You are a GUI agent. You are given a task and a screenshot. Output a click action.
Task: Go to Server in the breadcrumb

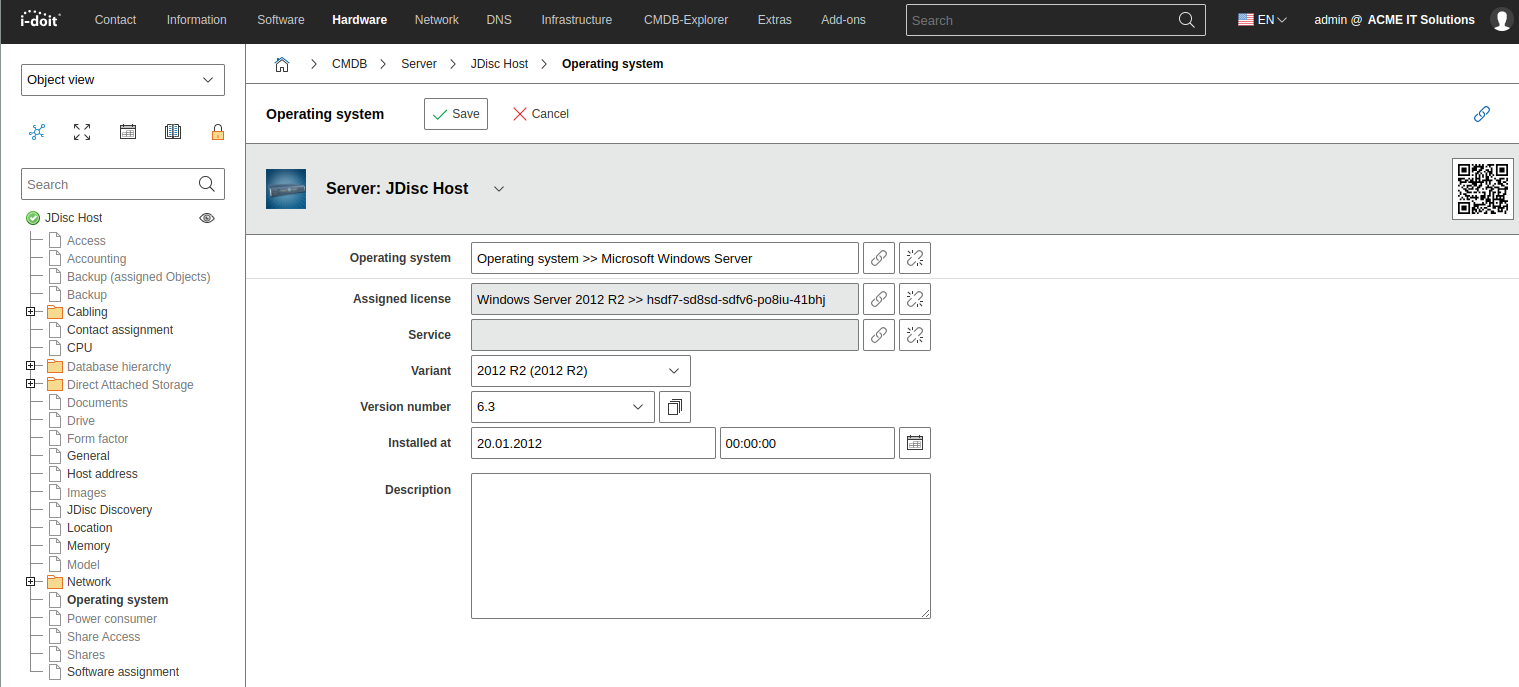[x=419, y=64]
